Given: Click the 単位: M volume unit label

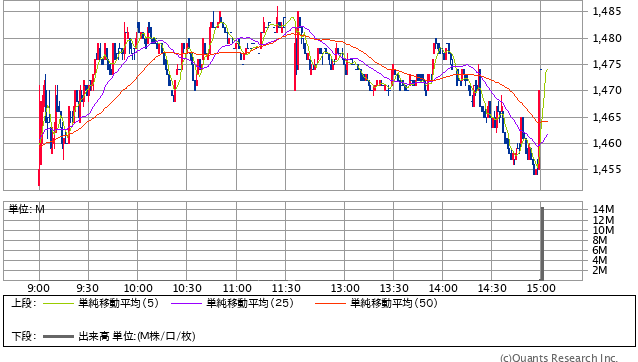Looking at the screenshot, I should pos(26,209).
